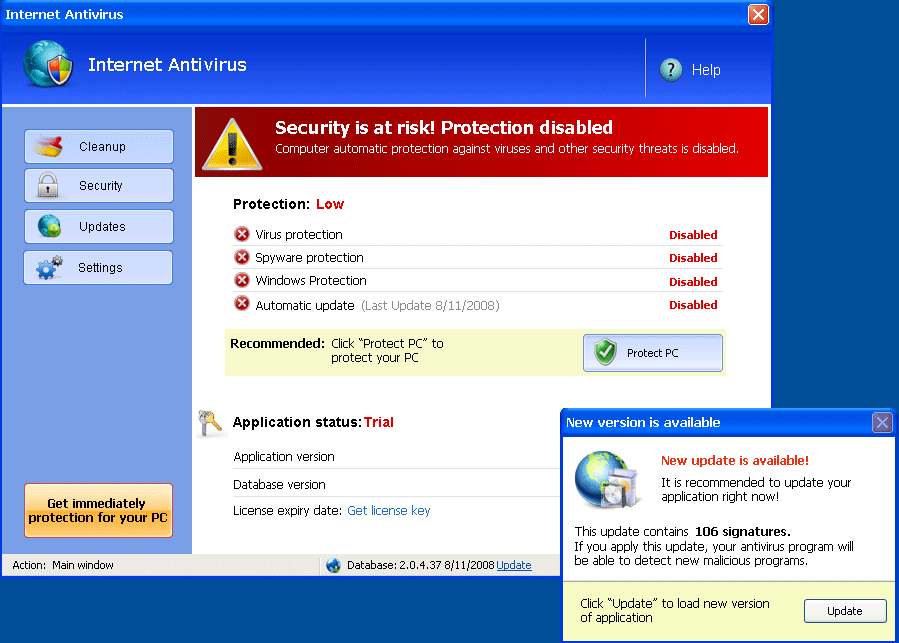Click the globe shield logo in header

point(48,66)
